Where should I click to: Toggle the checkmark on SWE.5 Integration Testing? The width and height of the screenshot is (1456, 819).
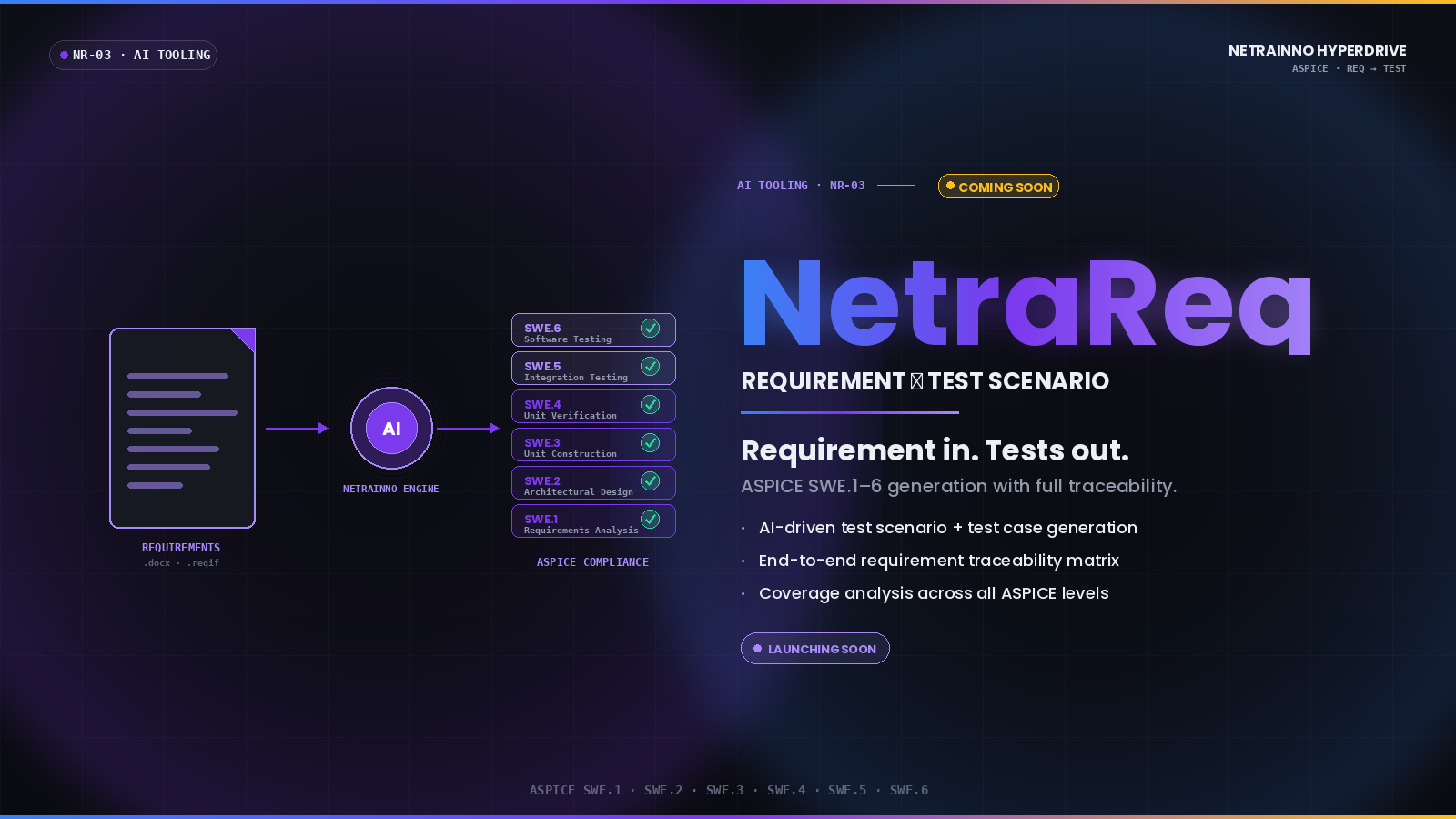coord(650,367)
